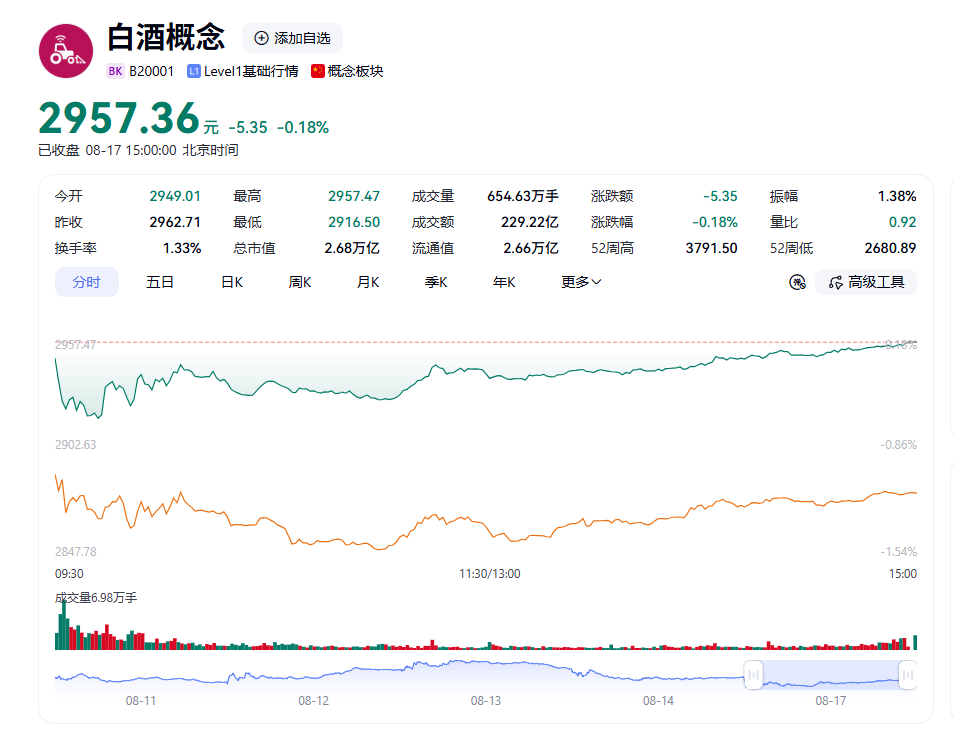Click the 白酒概念 sector logo icon

pos(66,51)
